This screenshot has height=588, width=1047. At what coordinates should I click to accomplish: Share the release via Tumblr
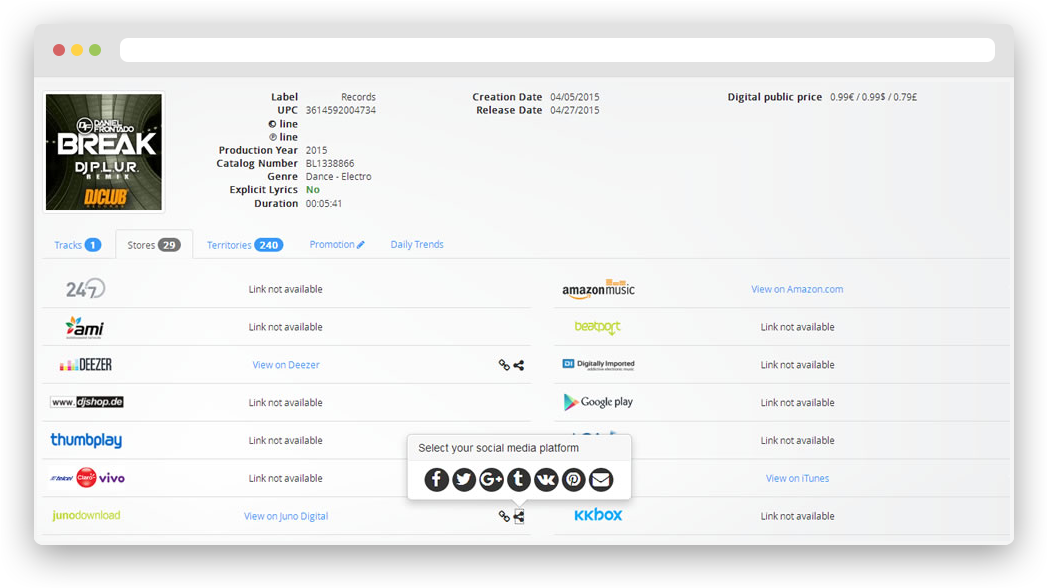(518, 479)
